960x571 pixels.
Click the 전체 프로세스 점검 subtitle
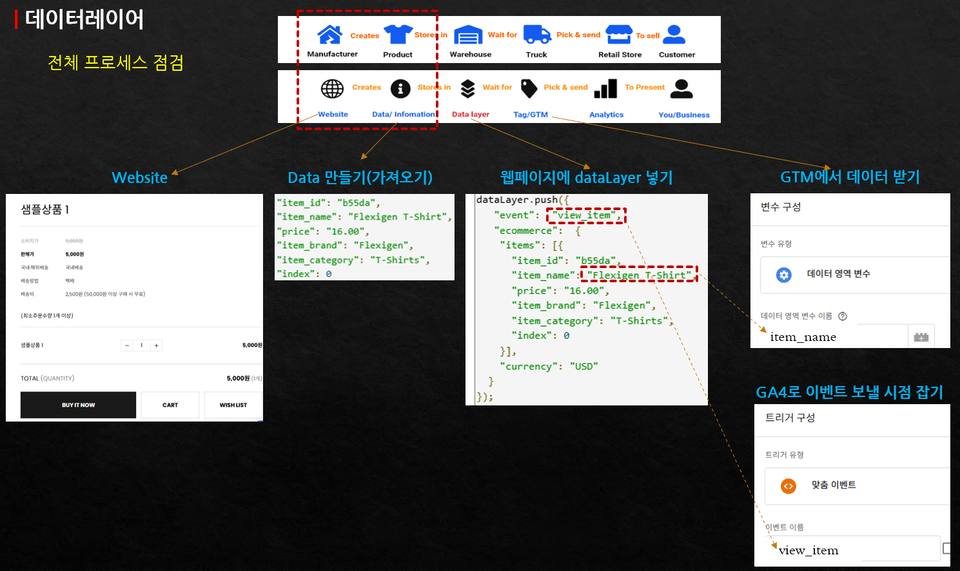(116, 62)
